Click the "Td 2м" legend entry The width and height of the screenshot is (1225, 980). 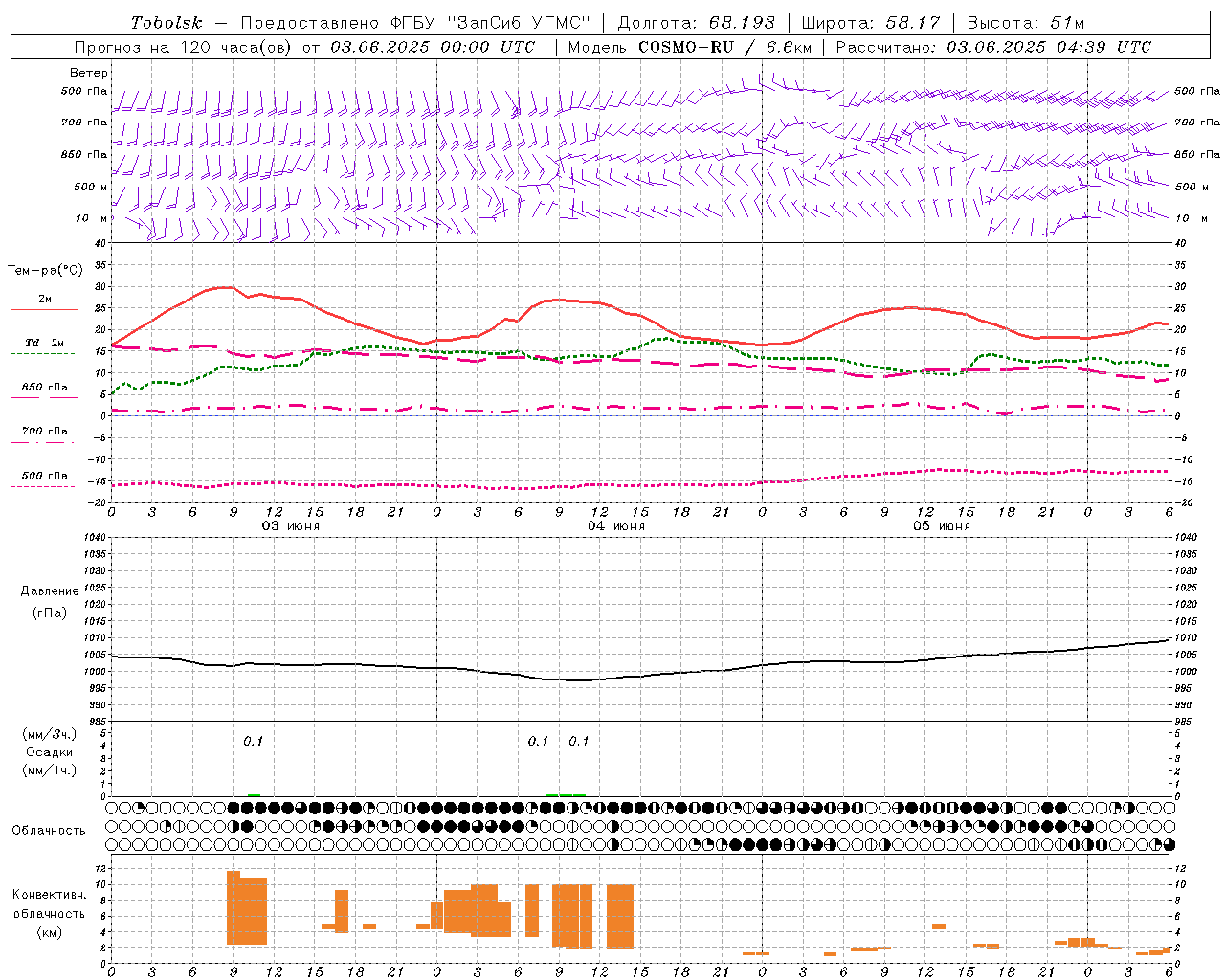point(44,343)
